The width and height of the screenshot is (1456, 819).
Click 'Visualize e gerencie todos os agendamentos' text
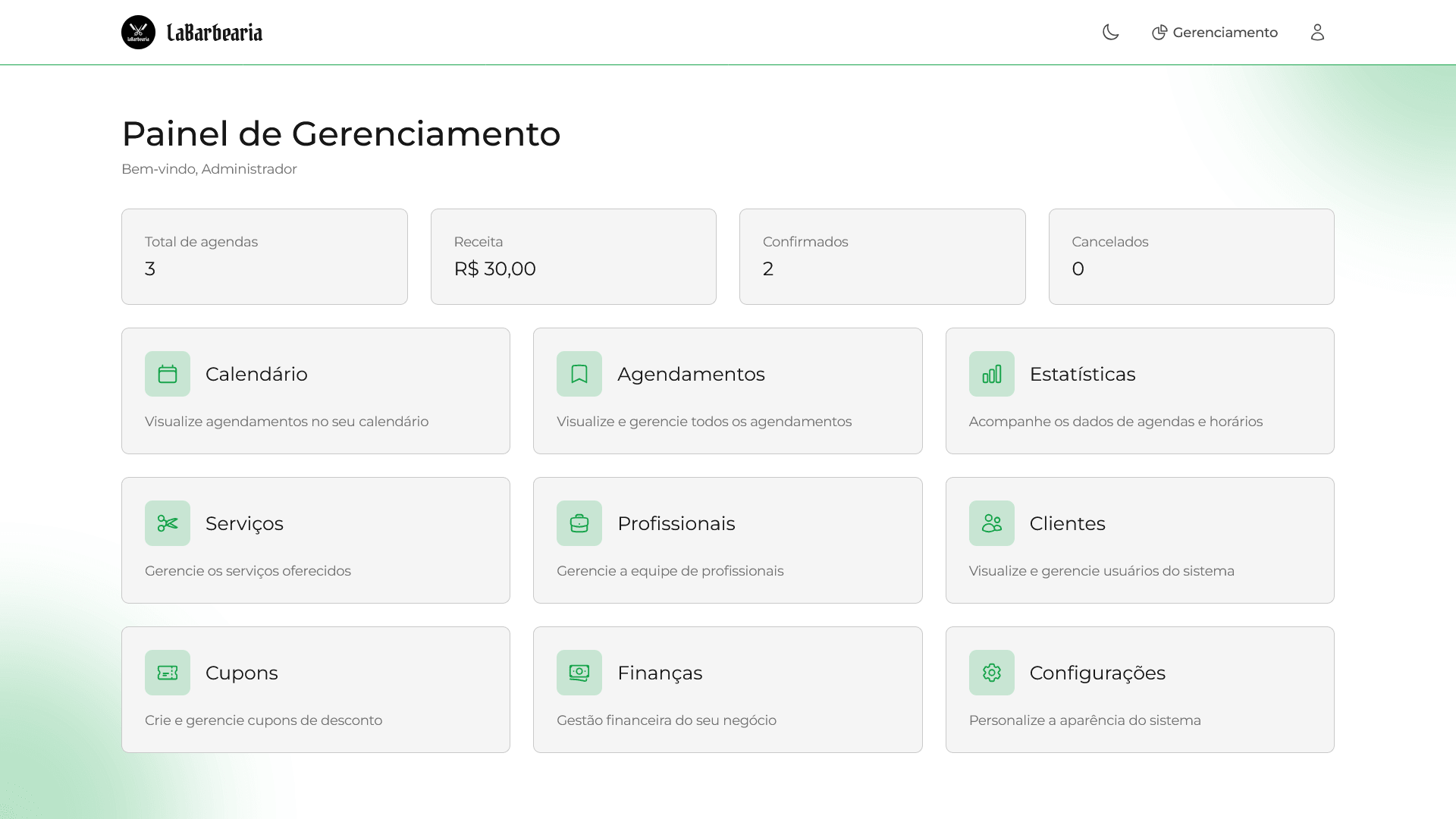704,422
